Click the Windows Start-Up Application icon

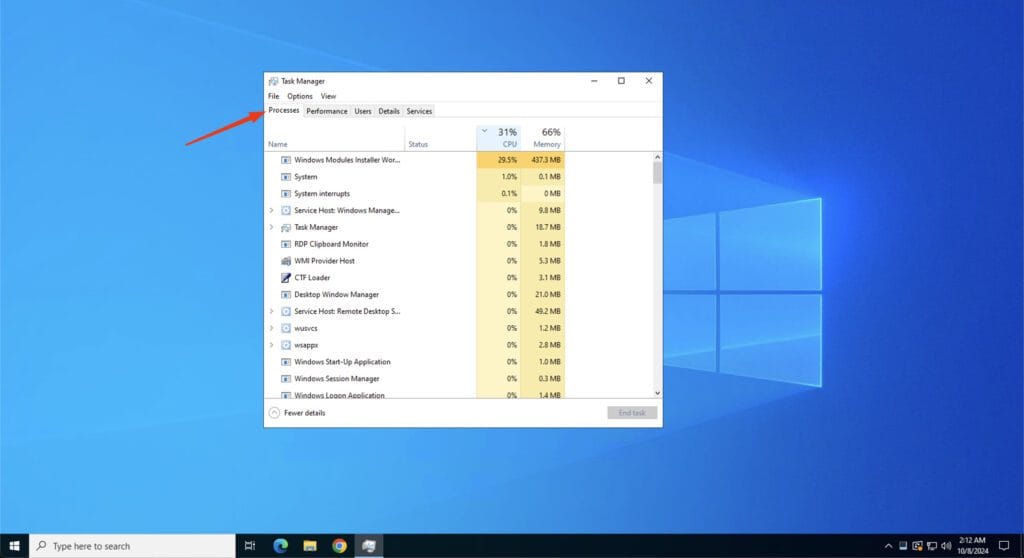pyautogui.click(x=285, y=362)
